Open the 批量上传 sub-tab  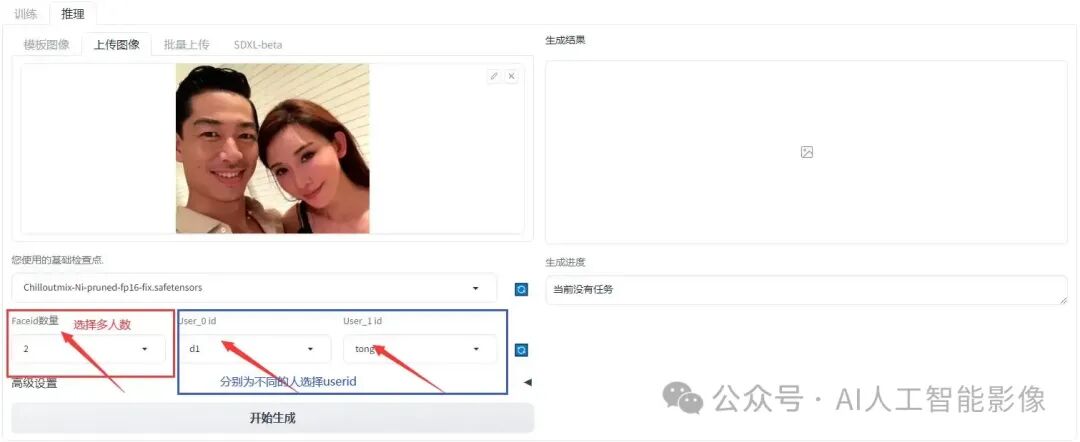coord(186,44)
